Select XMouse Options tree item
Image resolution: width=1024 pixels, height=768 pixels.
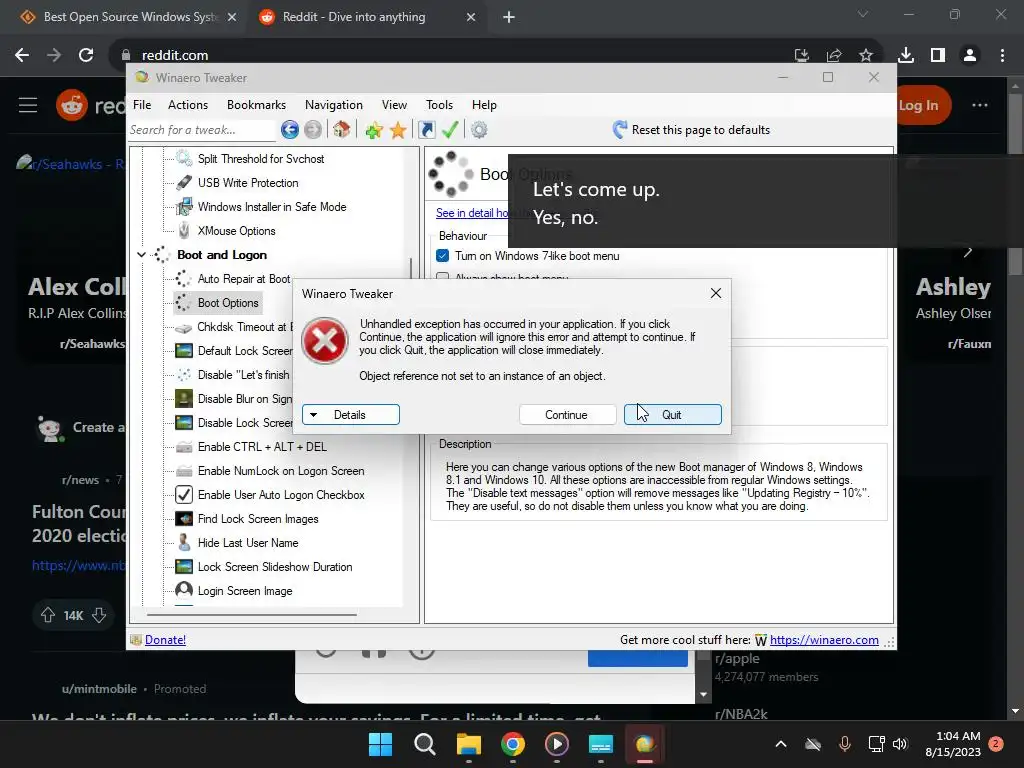(x=236, y=231)
